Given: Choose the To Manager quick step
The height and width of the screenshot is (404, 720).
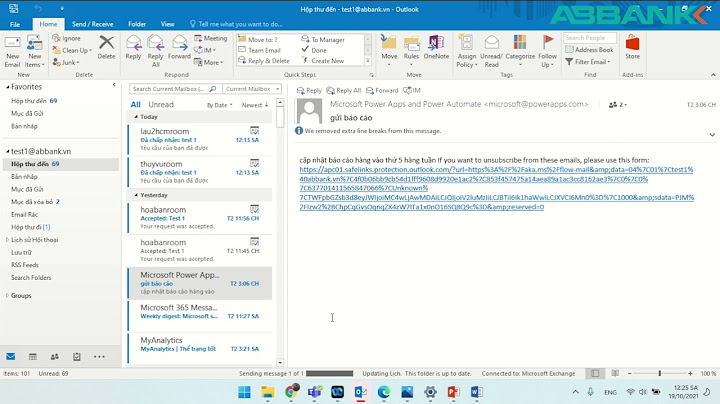Looking at the screenshot, I should pyautogui.click(x=323, y=39).
